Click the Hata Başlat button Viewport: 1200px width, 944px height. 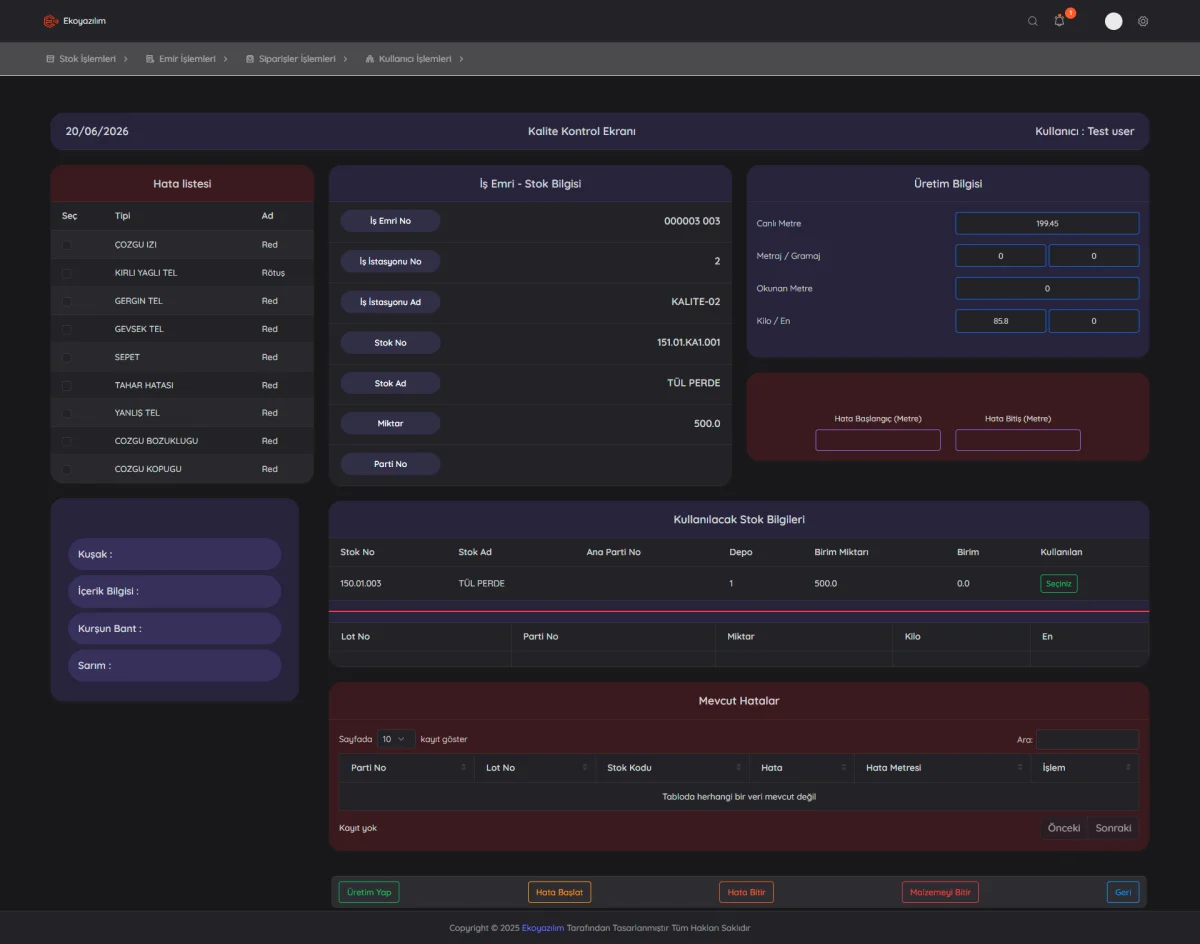559,892
